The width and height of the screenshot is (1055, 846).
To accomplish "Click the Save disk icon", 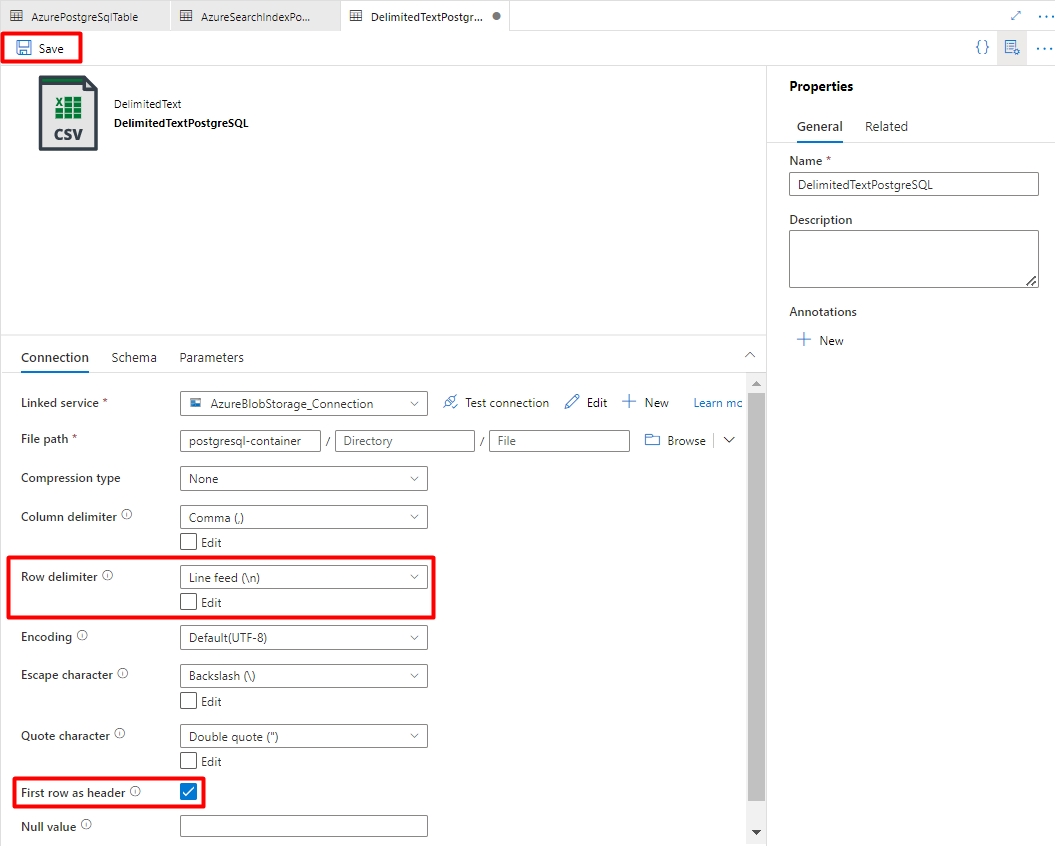I will [24, 48].
